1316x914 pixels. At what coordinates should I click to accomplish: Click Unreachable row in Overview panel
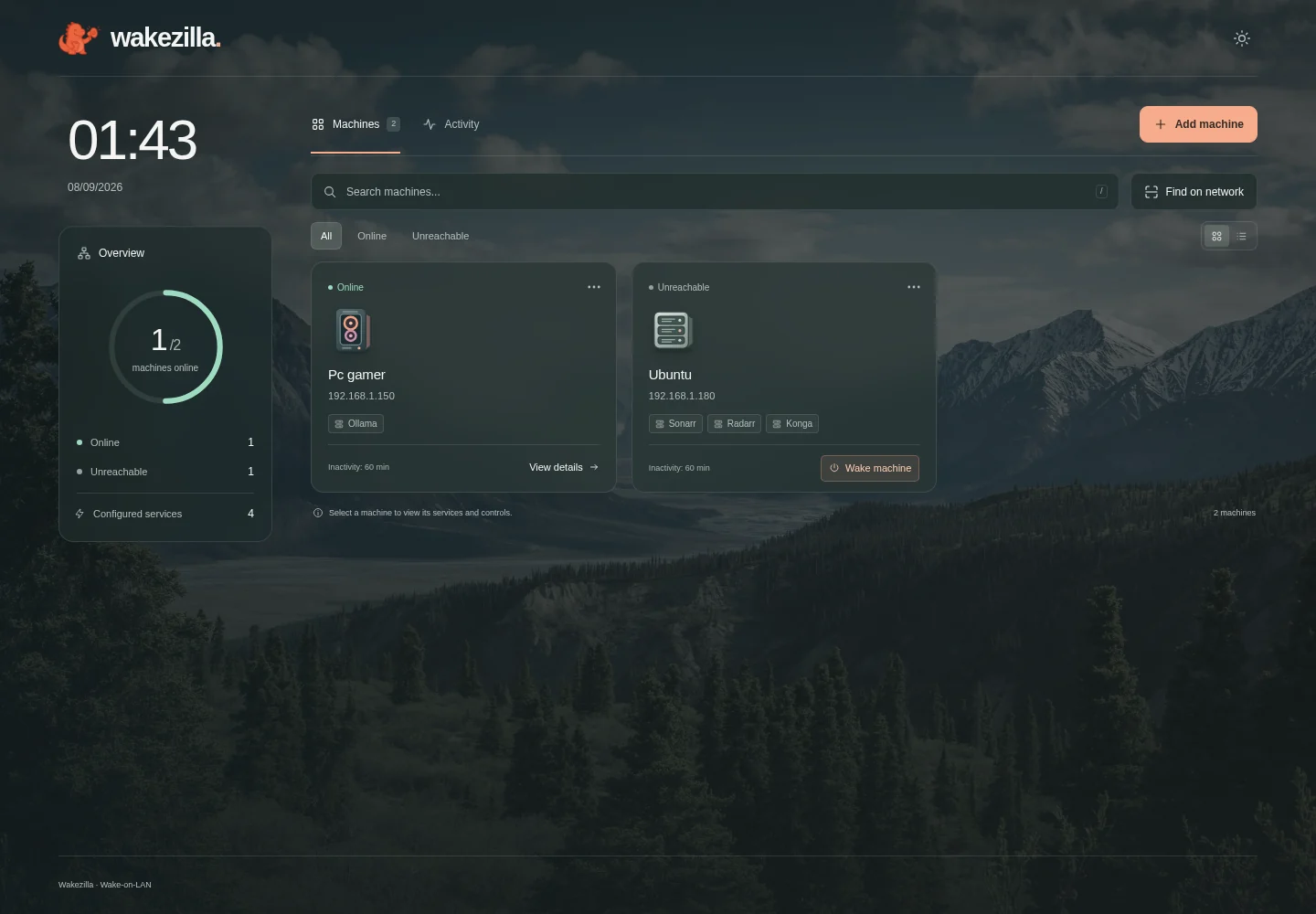[165, 472]
